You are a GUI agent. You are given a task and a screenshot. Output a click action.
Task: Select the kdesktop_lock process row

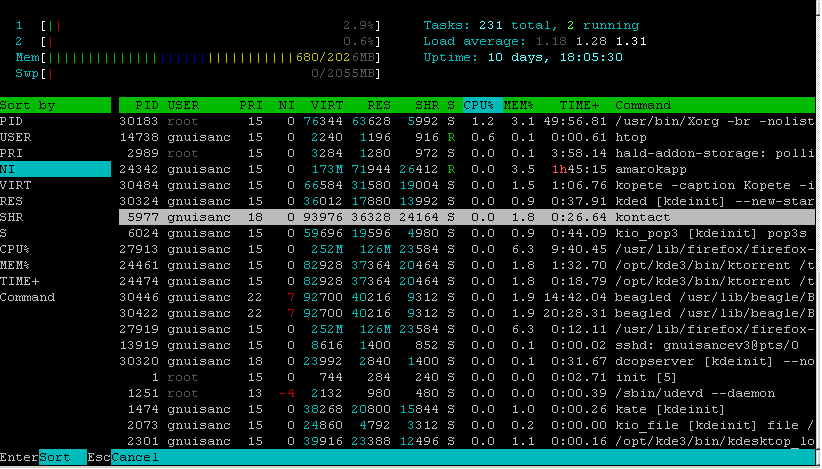pyautogui.click(x=467, y=441)
